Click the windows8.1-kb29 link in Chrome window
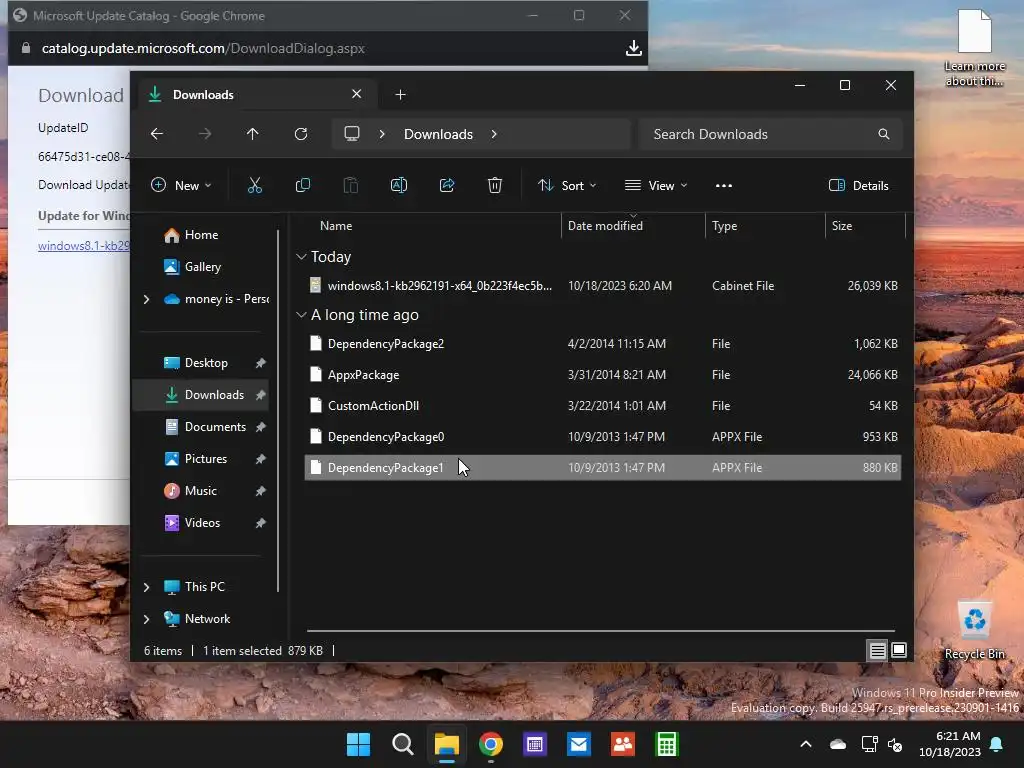This screenshot has width=1024, height=768. (84, 246)
